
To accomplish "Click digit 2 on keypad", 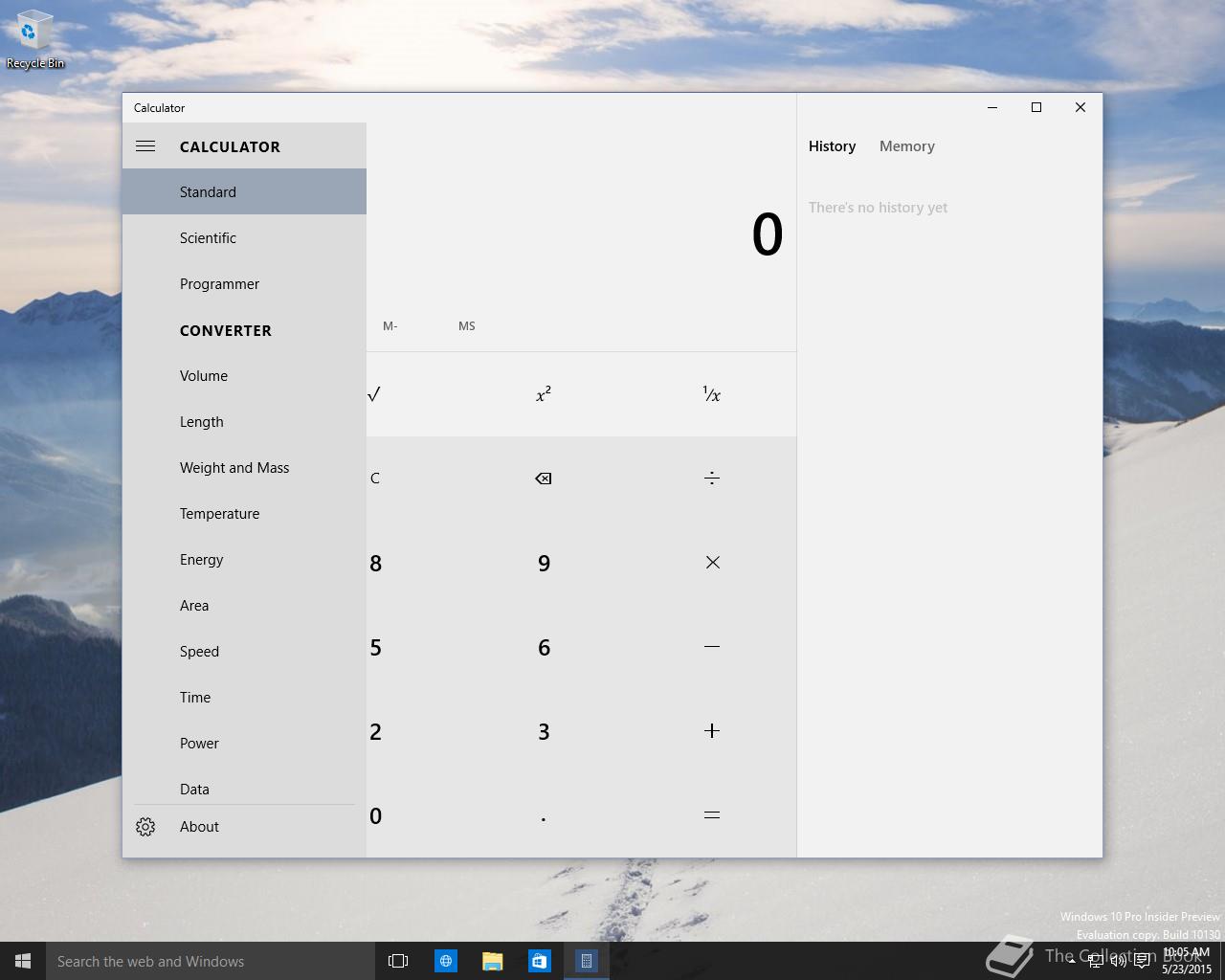I will 376,731.
